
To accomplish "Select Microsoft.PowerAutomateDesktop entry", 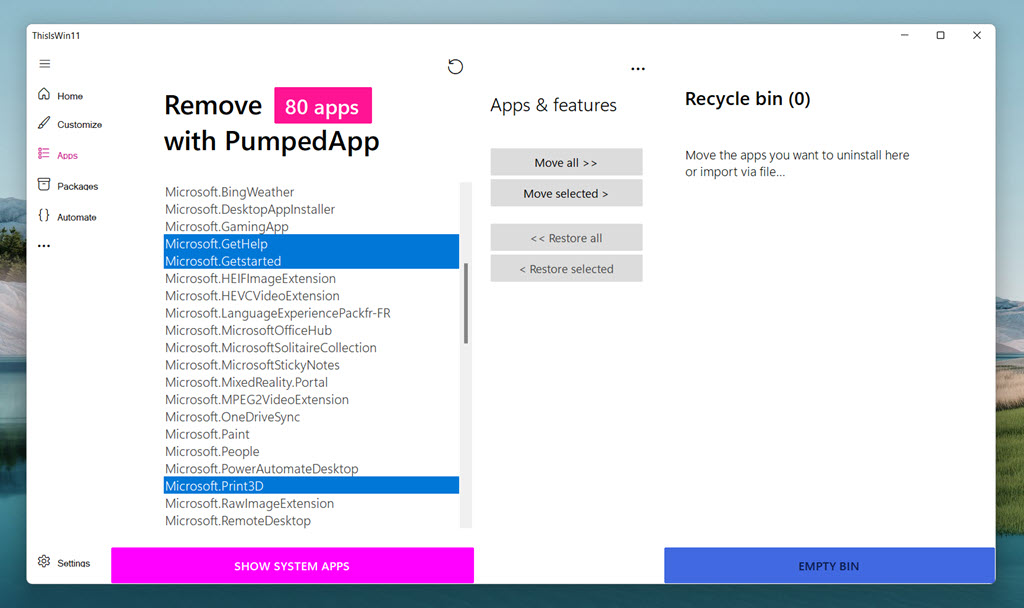I will (x=311, y=468).
